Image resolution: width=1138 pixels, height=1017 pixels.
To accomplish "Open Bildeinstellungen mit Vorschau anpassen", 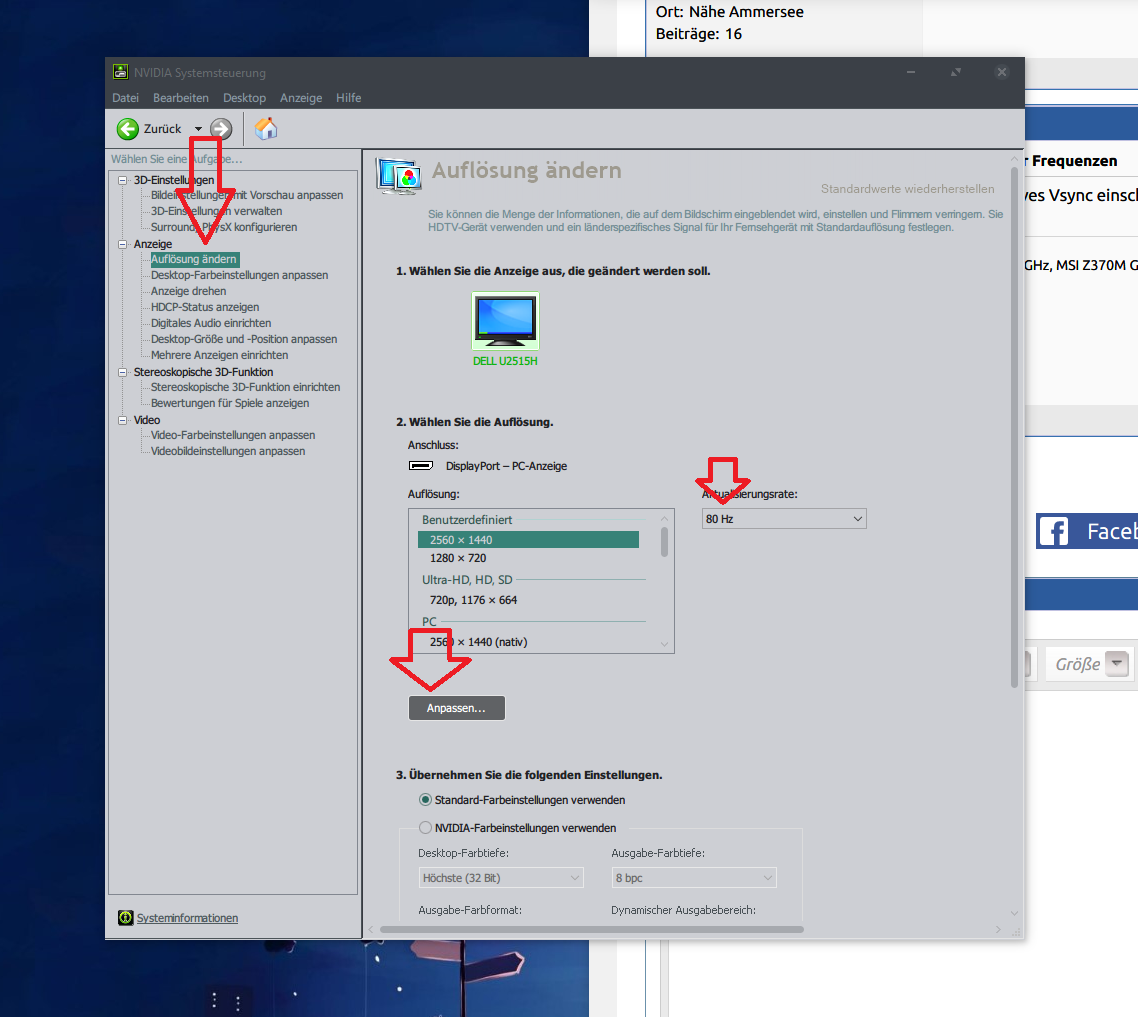I will pyautogui.click(x=247, y=195).
